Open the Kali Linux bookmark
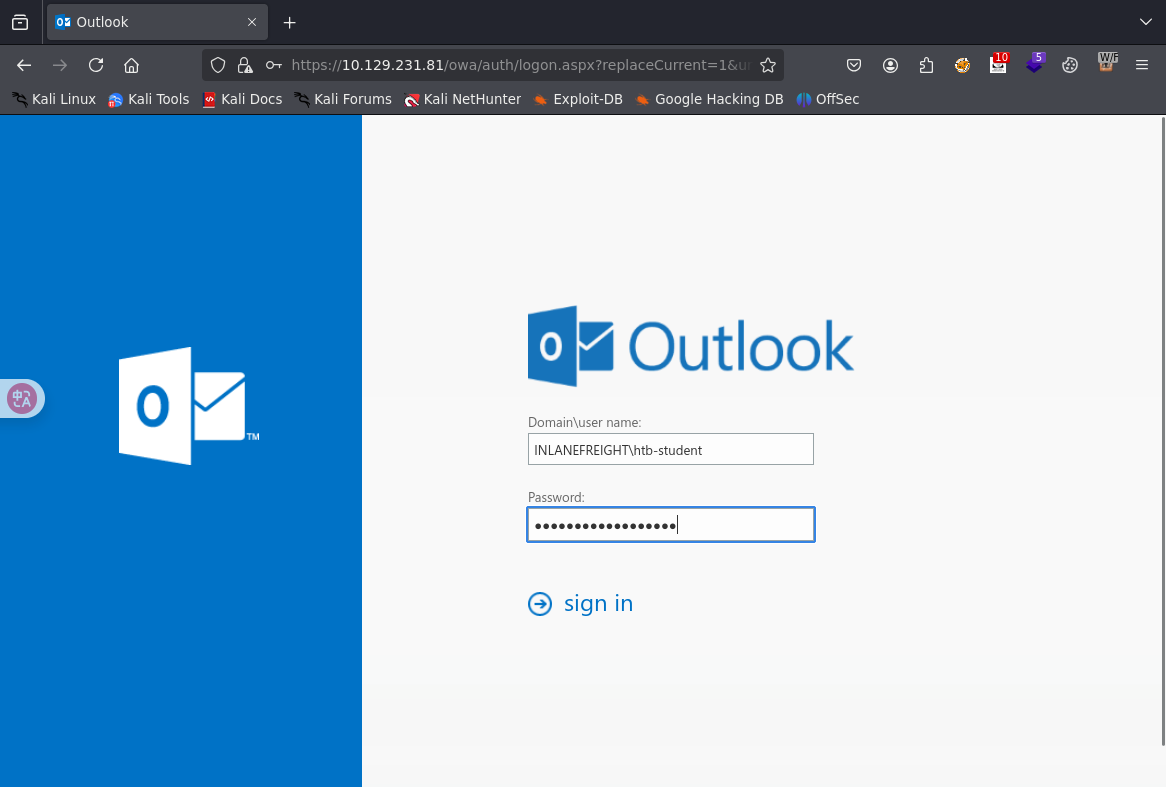This screenshot has height=787, width=1166. [54, 99]
